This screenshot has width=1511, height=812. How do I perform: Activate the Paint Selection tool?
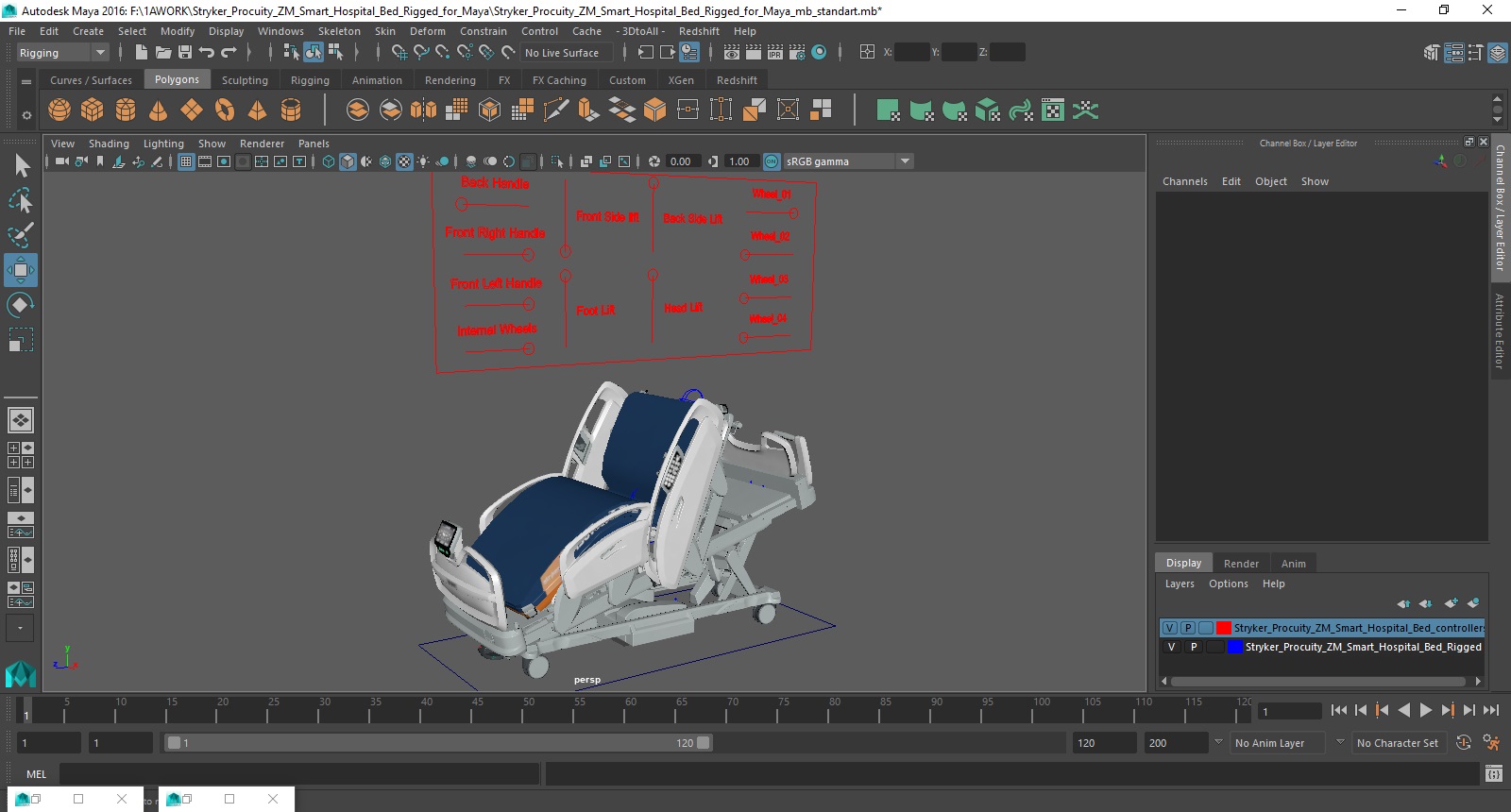click(21, 235)
